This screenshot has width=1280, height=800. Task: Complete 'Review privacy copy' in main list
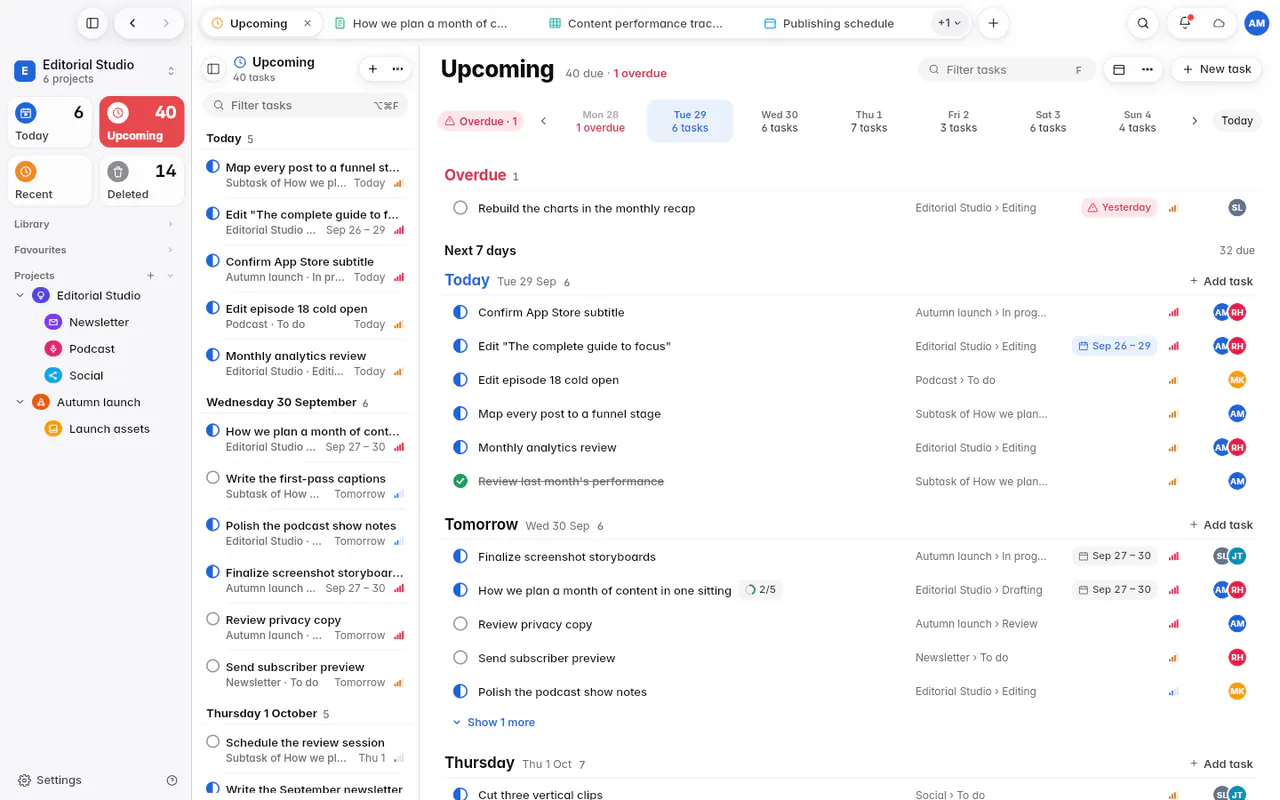(460, 624)
